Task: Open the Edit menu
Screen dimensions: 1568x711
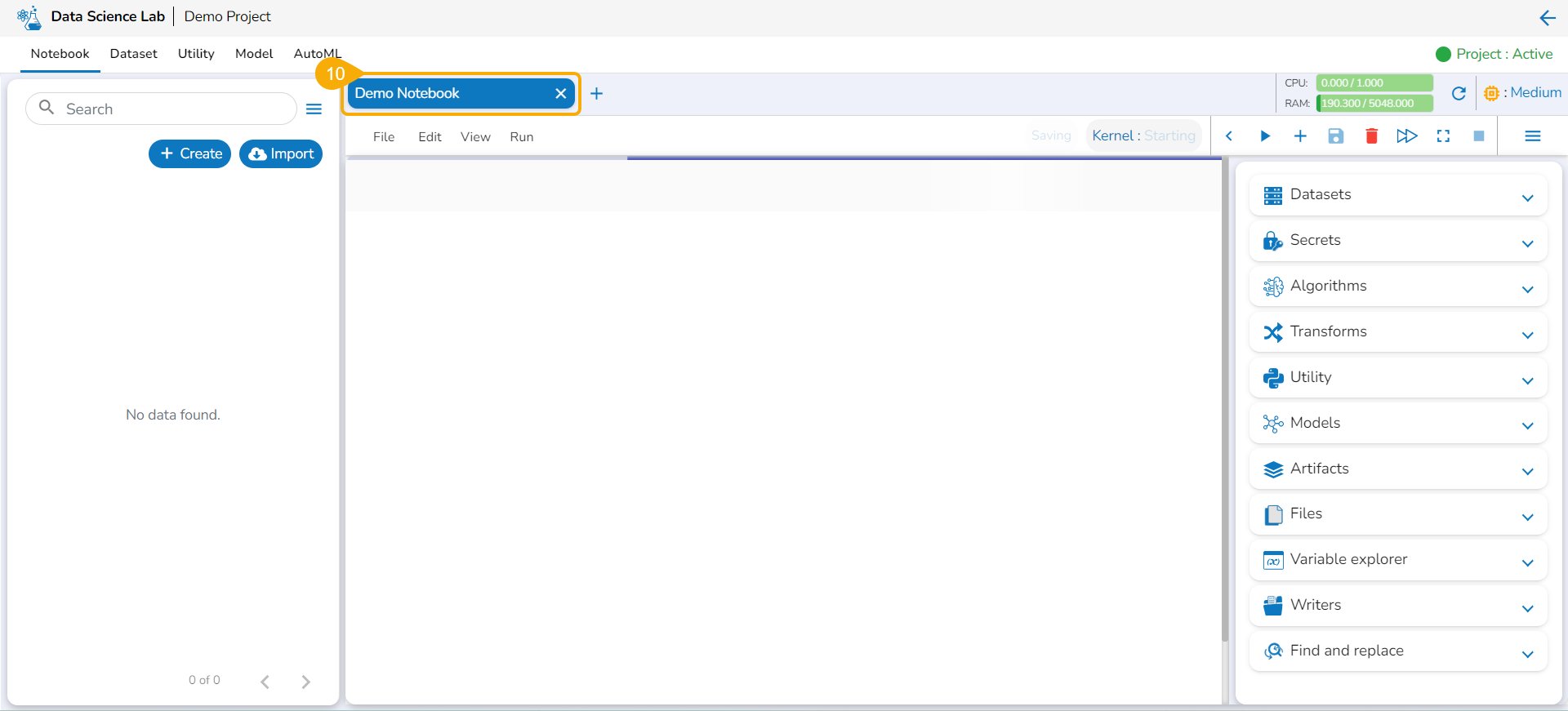Action: [430, 137]
